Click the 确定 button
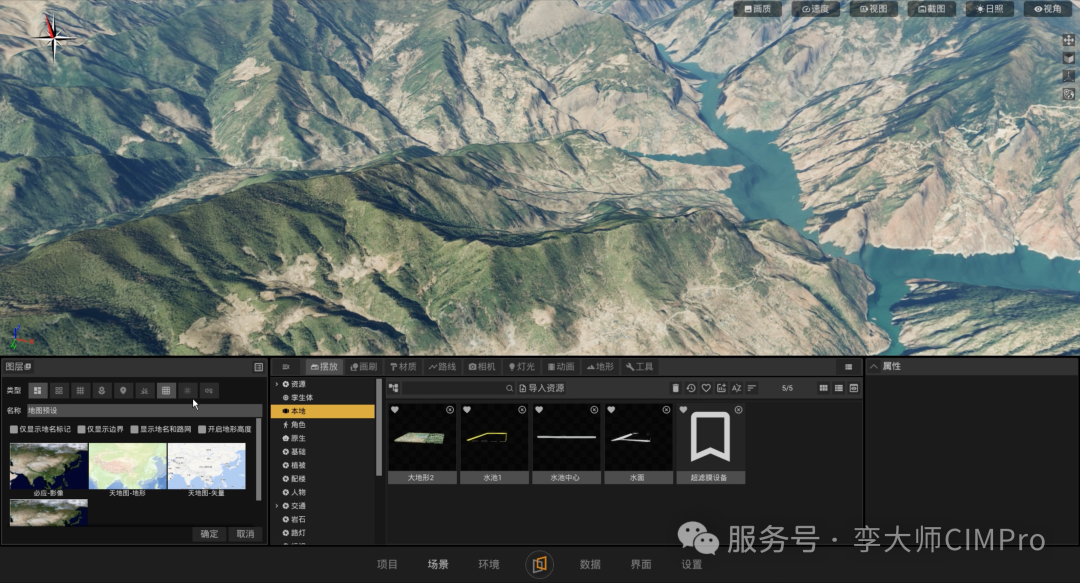 [209, 534]
